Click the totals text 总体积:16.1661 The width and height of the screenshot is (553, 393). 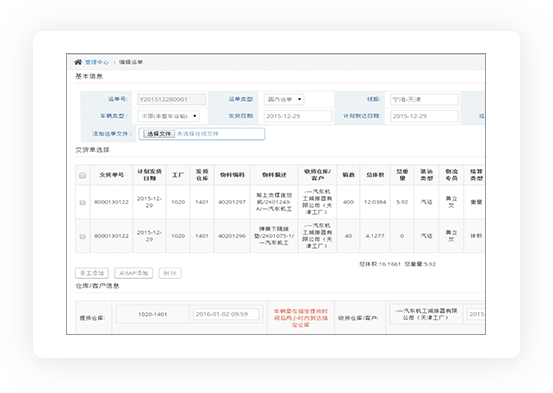(x=380, y=264)
